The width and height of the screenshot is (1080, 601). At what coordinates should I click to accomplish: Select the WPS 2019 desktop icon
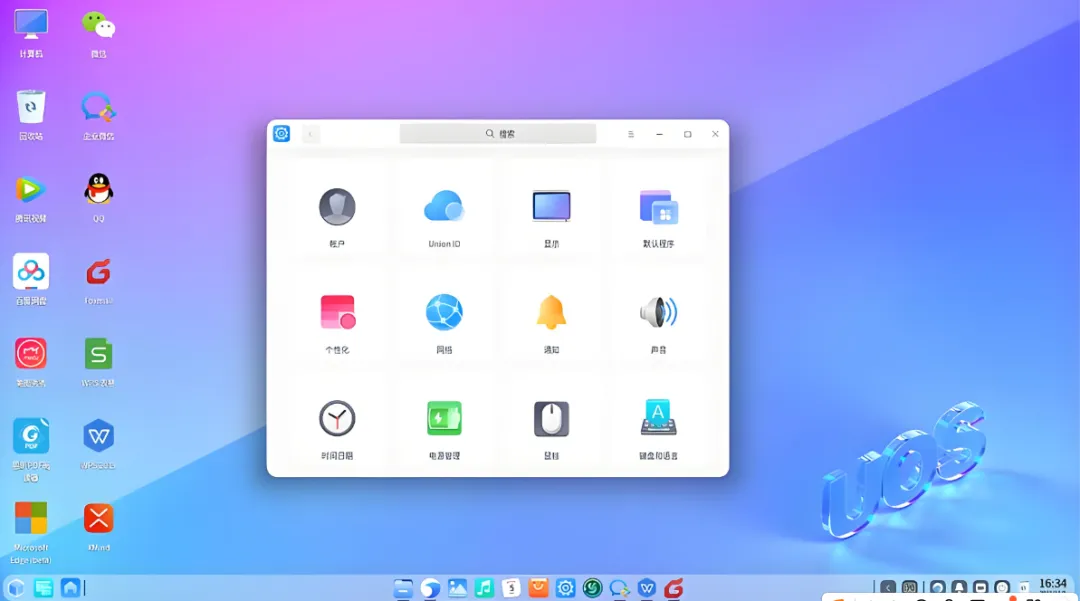(x=98, y=444)
